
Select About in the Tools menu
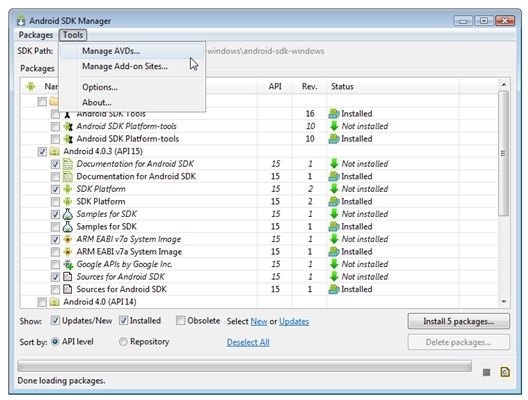pos(132,102)
